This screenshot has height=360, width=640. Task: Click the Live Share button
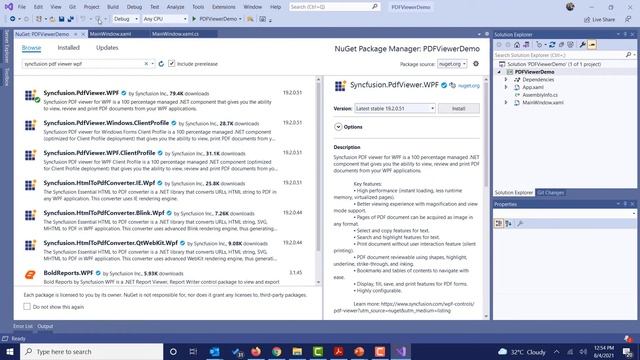tap(599, 19)
